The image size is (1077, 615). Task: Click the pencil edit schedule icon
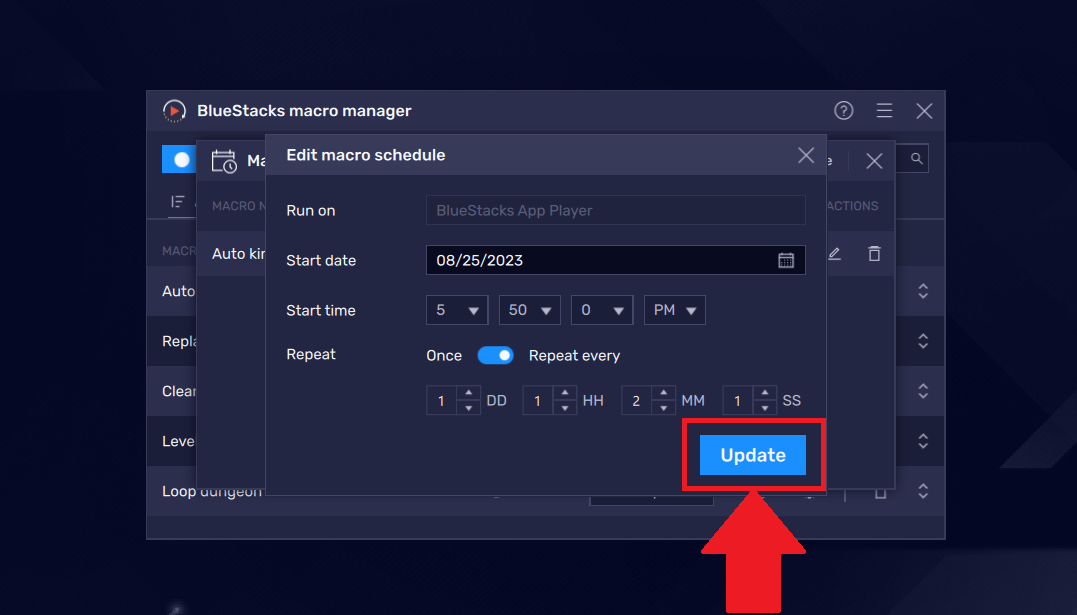[834, 254]
